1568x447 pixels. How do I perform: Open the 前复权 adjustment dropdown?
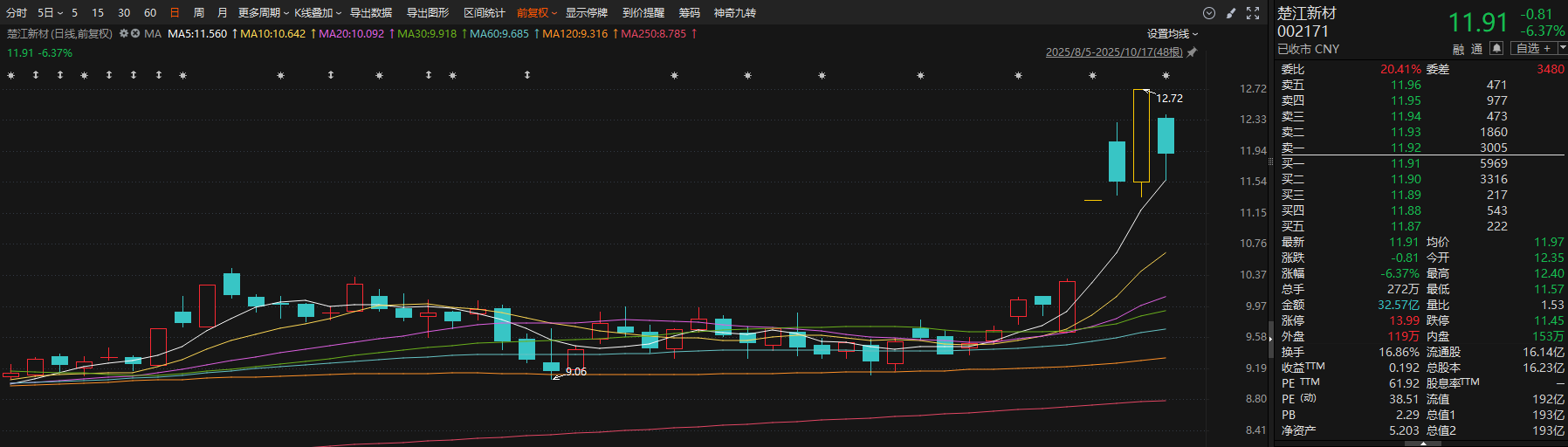[537, 13]
